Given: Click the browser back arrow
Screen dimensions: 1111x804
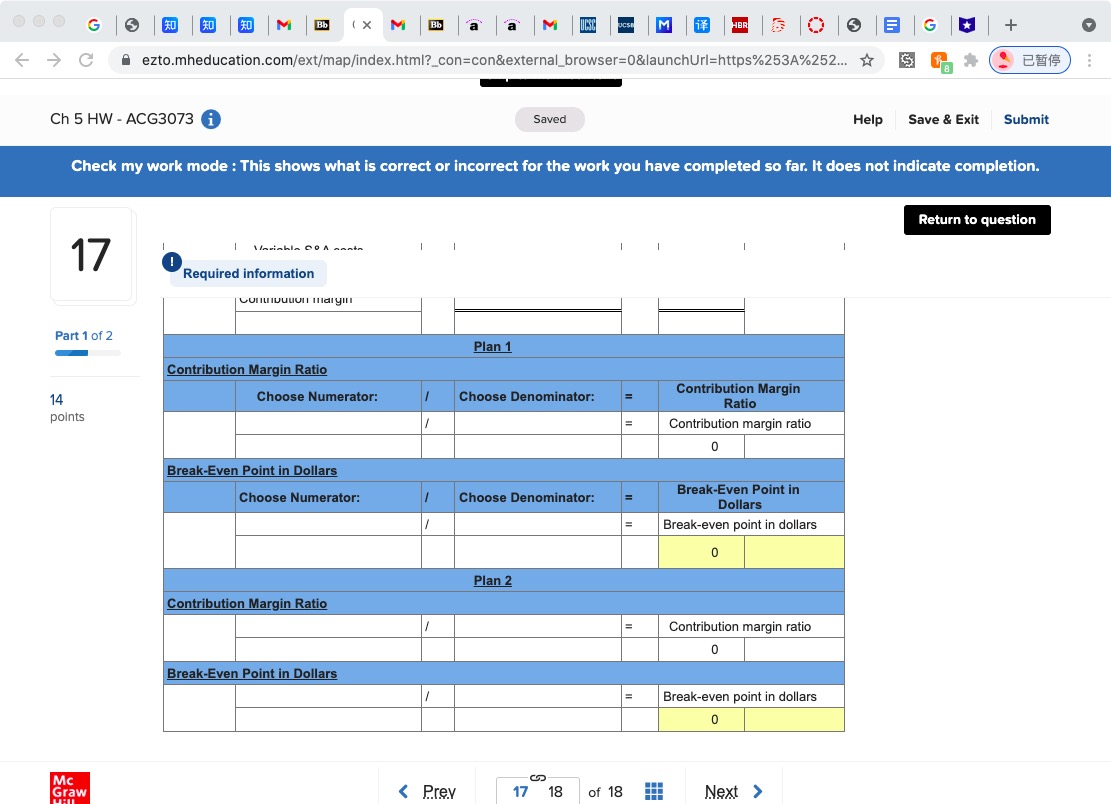Looking at the screenshot, I should (x=22, y=60).
